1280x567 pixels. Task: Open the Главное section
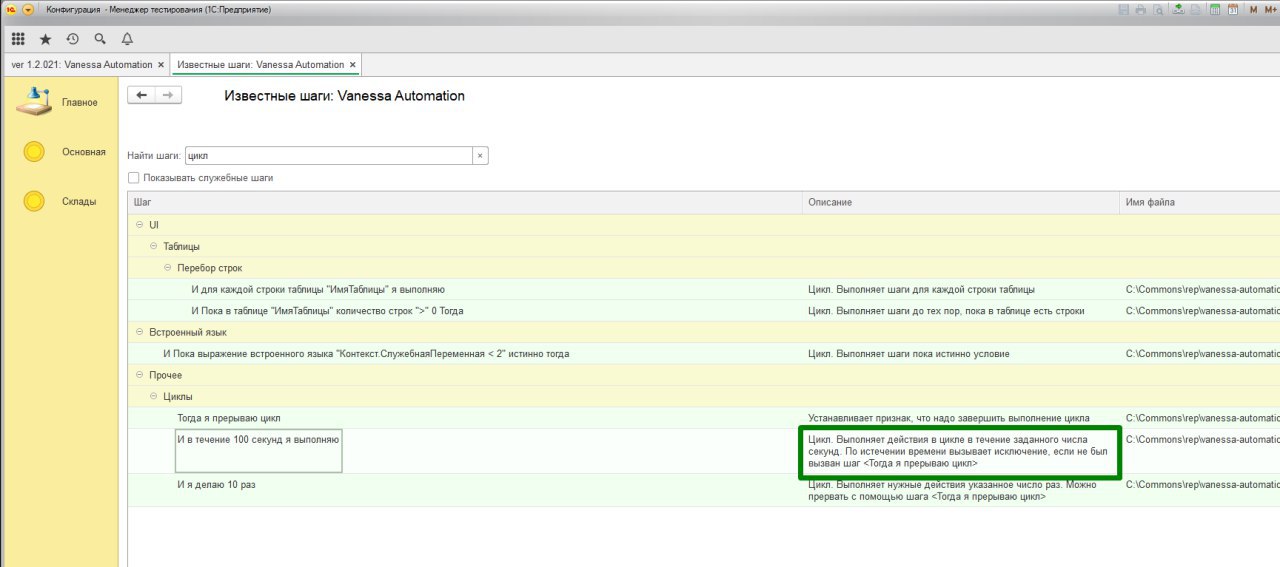[80, 102]
